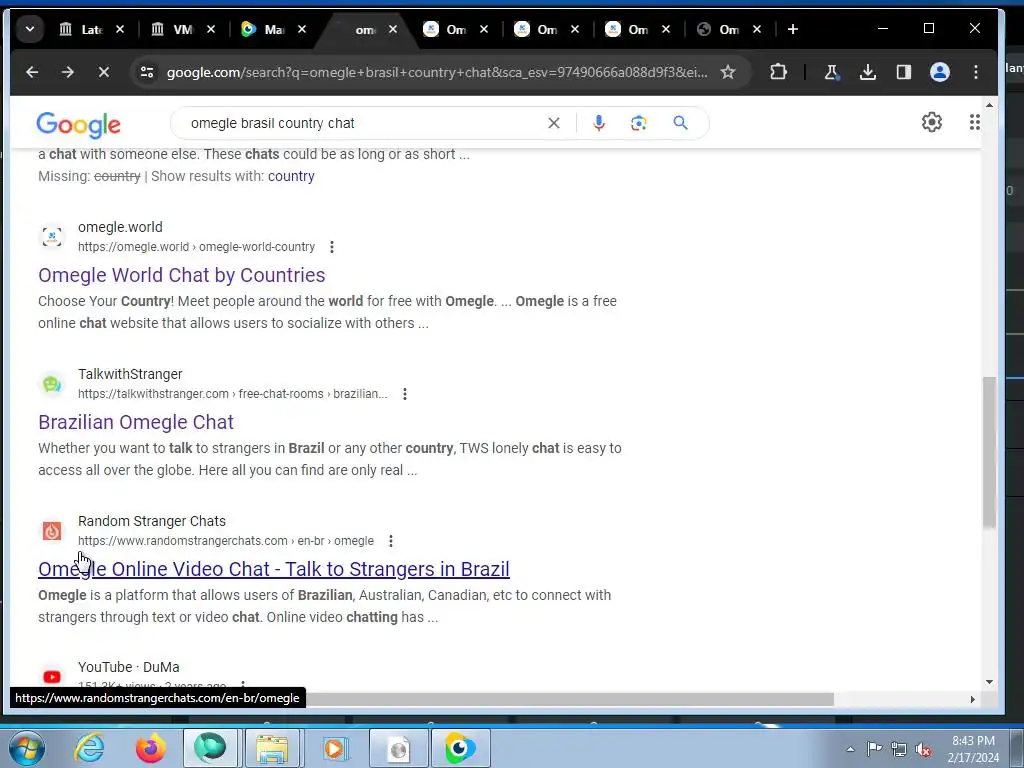1024x768 pixels.
Task: Show results with 'country' link
Action: coord(291,176)
